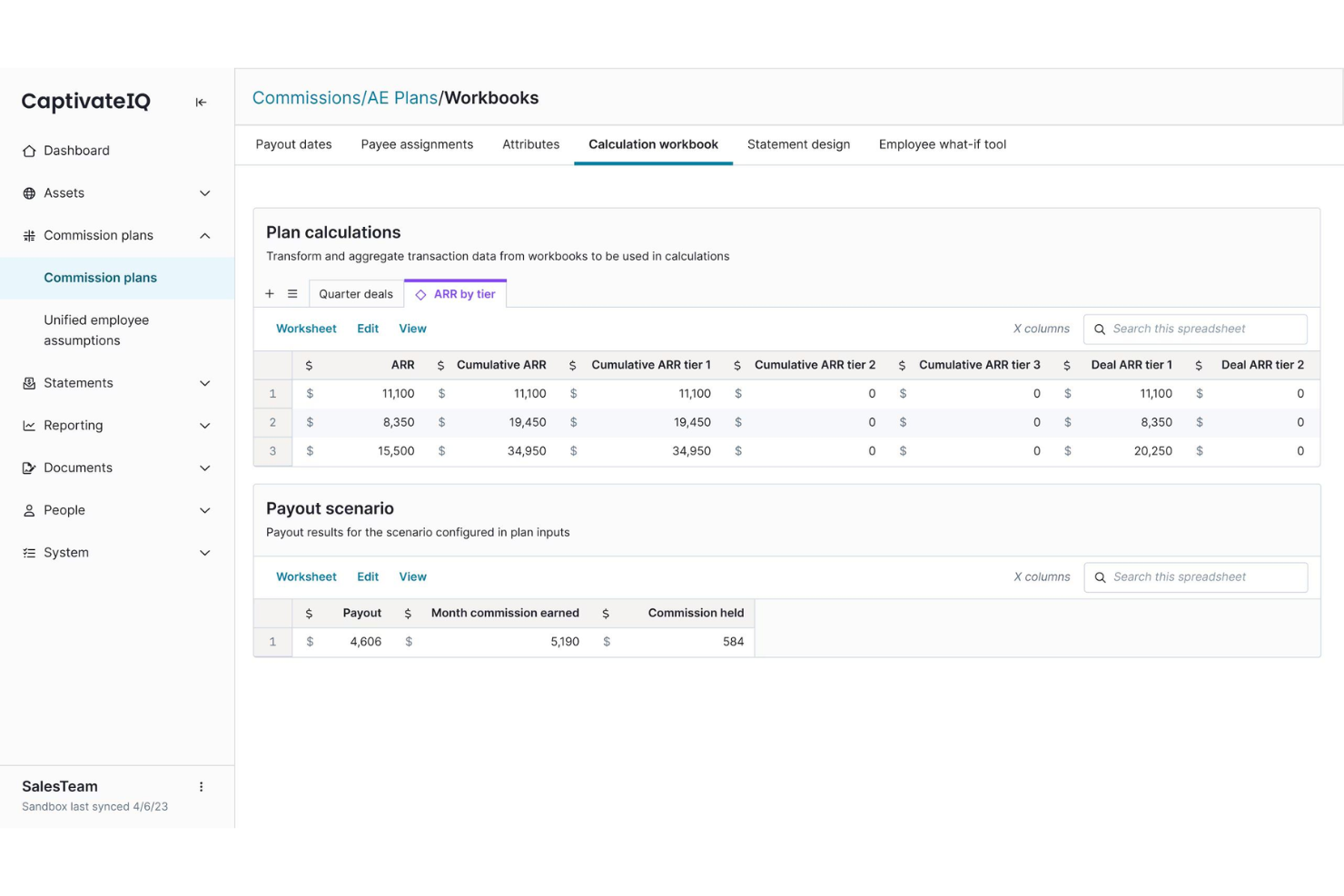Click the AE Plans breadcrumb link
The width and height of the screenshot is (1344, 896).
tap(402, 98)
